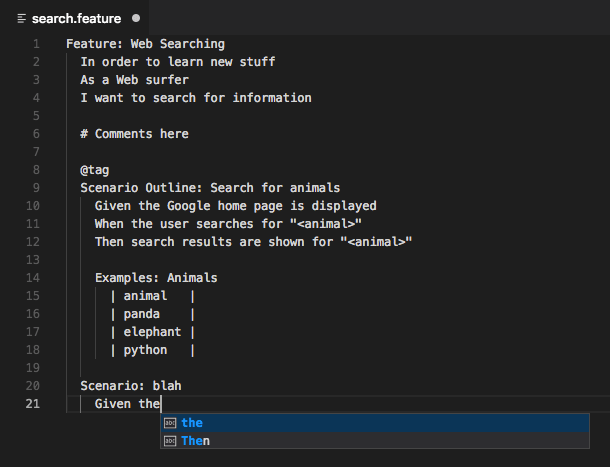610x467 pixels.
Task: Click the '# Comments here' line
Action: point(134,134)
